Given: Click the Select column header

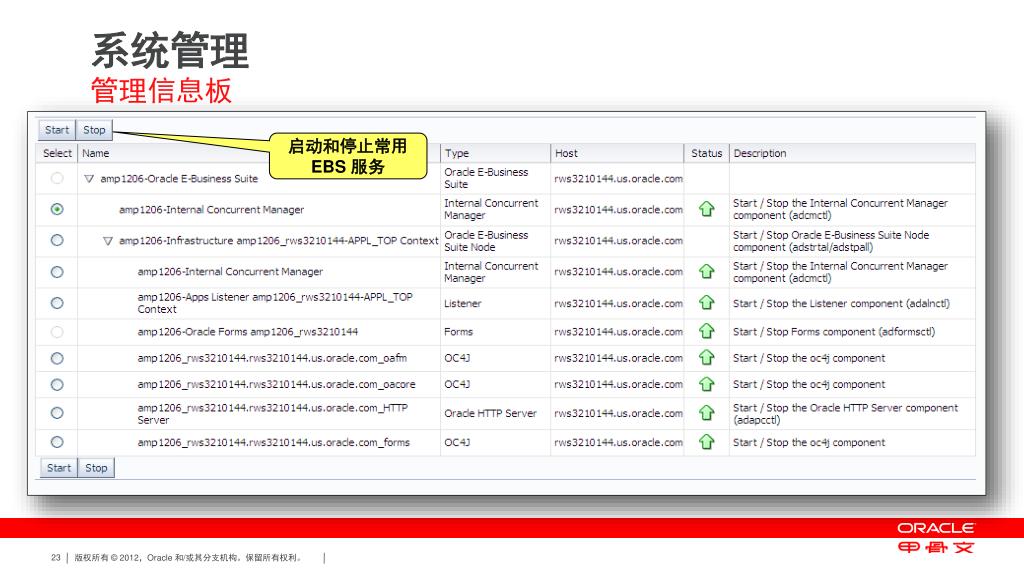Looking at the screenshot, I should click(x=57, y=153).
